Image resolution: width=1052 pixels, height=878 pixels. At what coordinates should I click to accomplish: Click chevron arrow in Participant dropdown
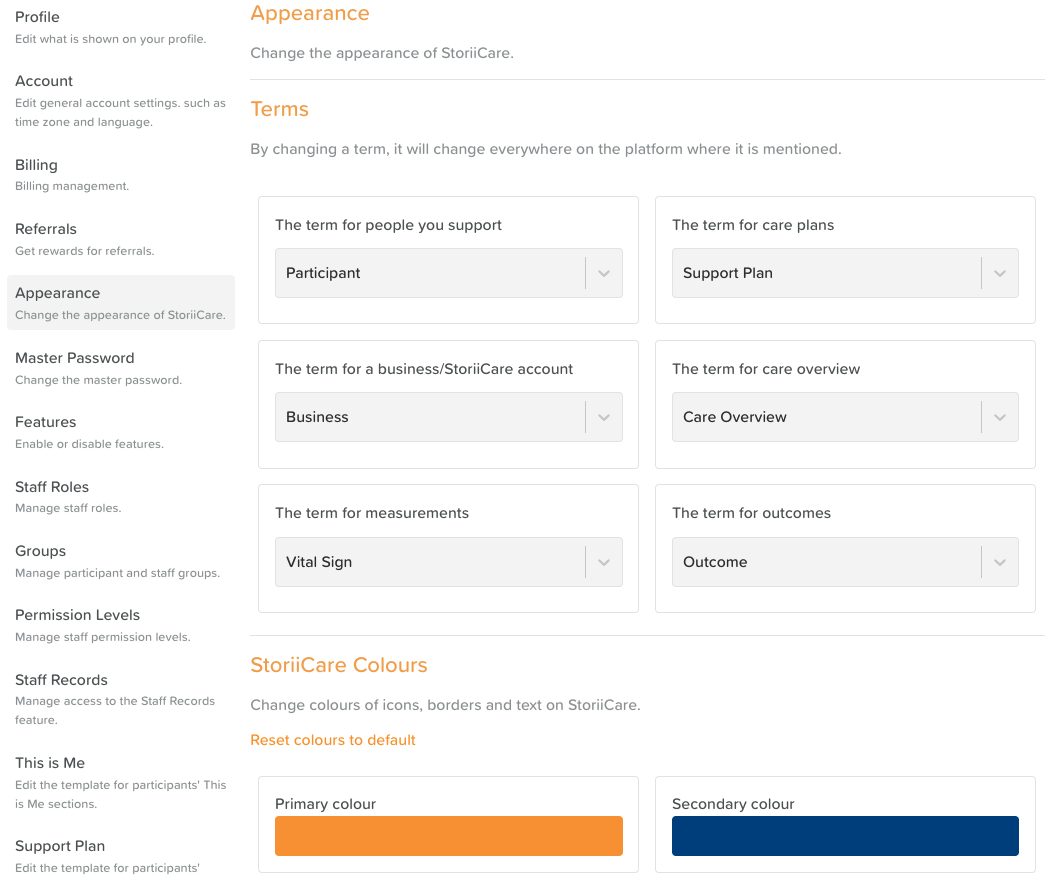tap(604, 274)
